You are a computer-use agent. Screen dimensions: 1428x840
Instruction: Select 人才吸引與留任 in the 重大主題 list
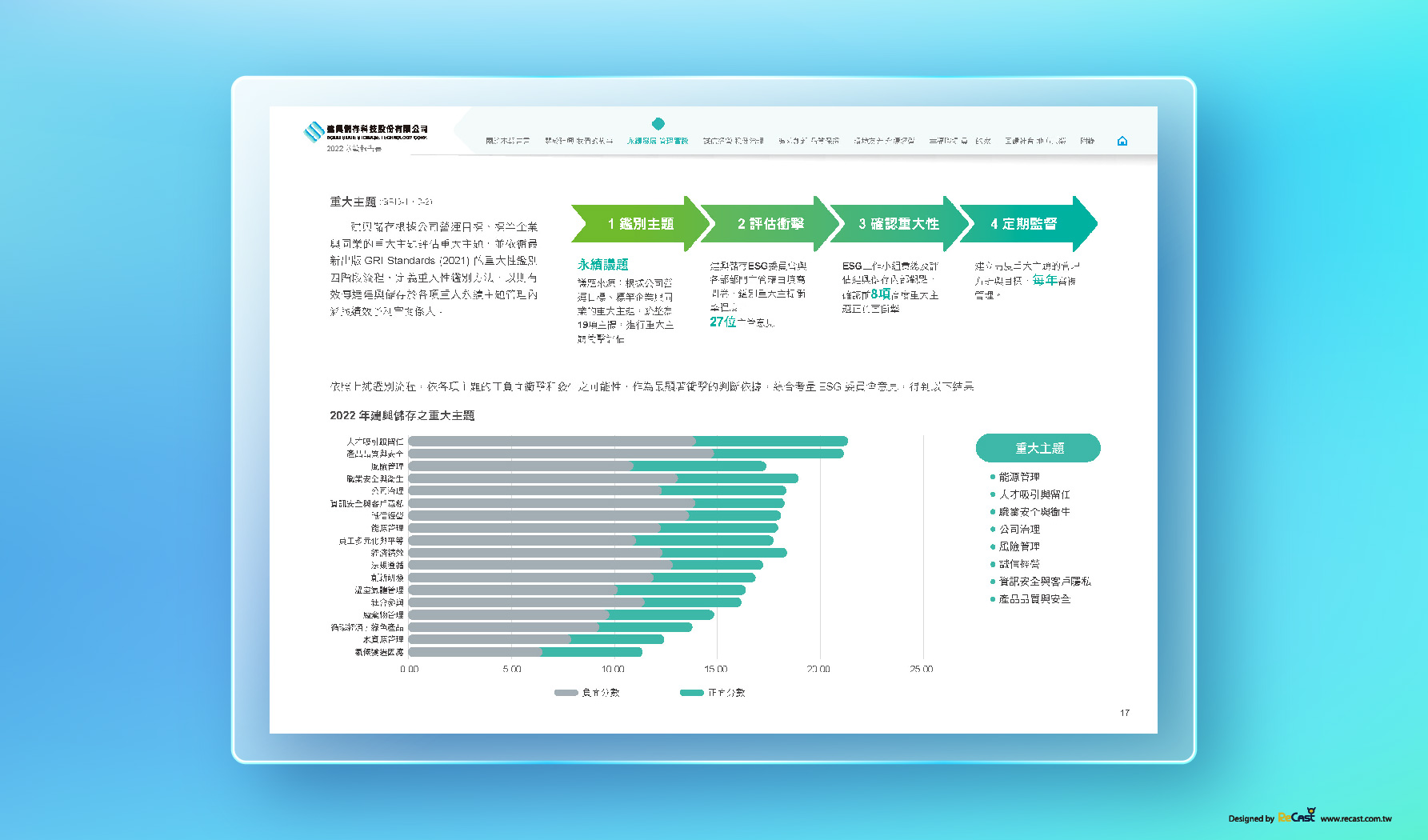pos(1034,494)
